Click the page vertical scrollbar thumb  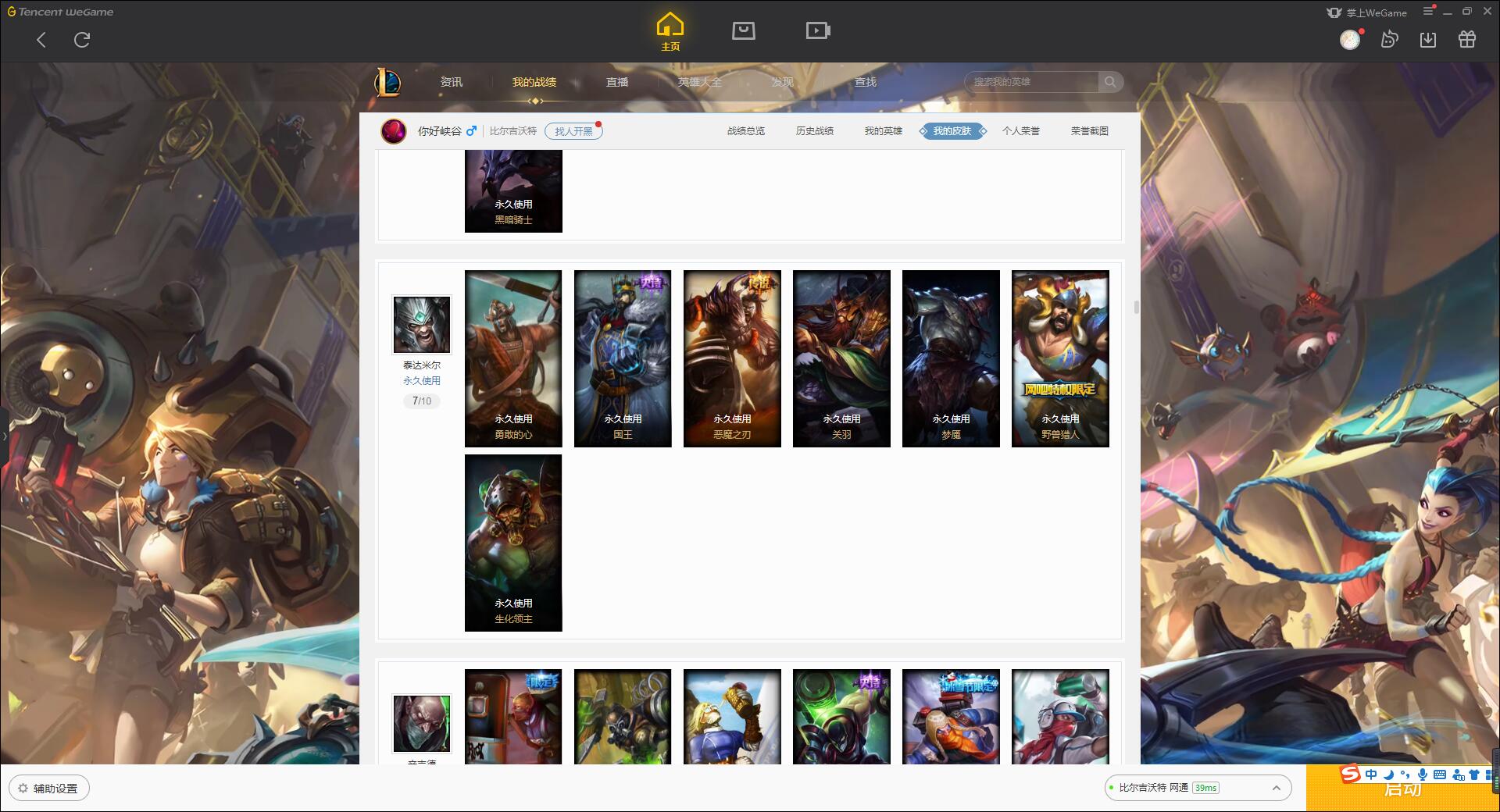coord(1136,308)
